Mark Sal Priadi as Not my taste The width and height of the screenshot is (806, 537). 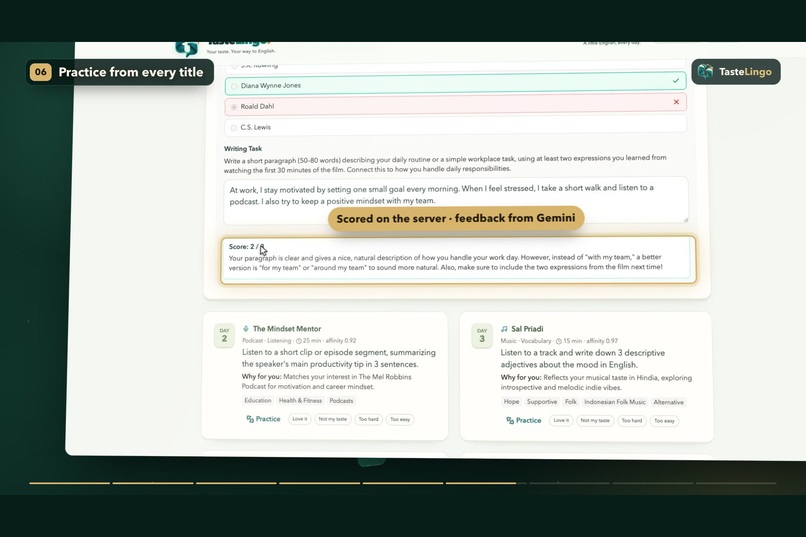[x=595, y=420]
